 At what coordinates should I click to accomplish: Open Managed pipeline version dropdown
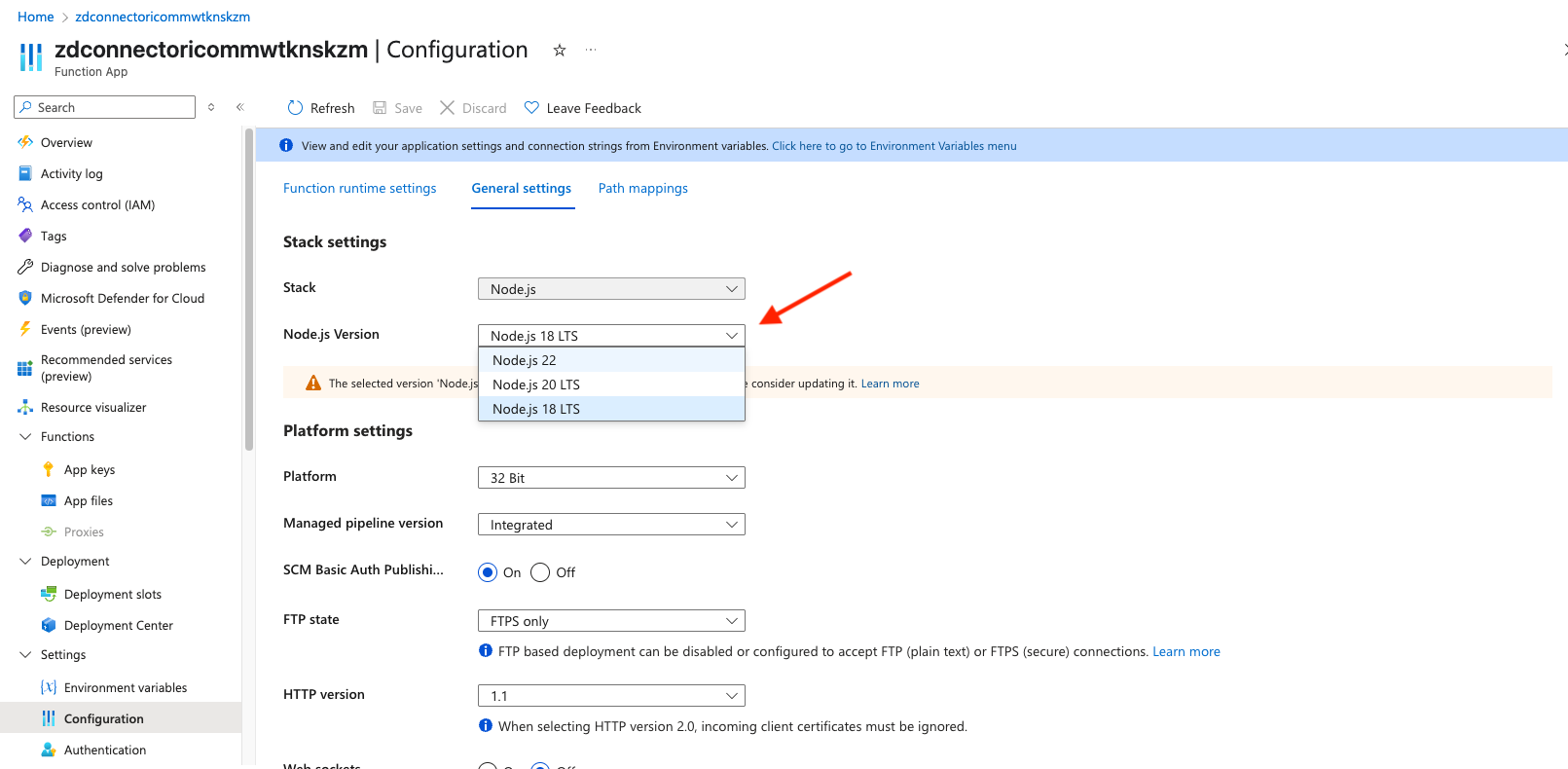pyautogui.click(x=611, y=525)
